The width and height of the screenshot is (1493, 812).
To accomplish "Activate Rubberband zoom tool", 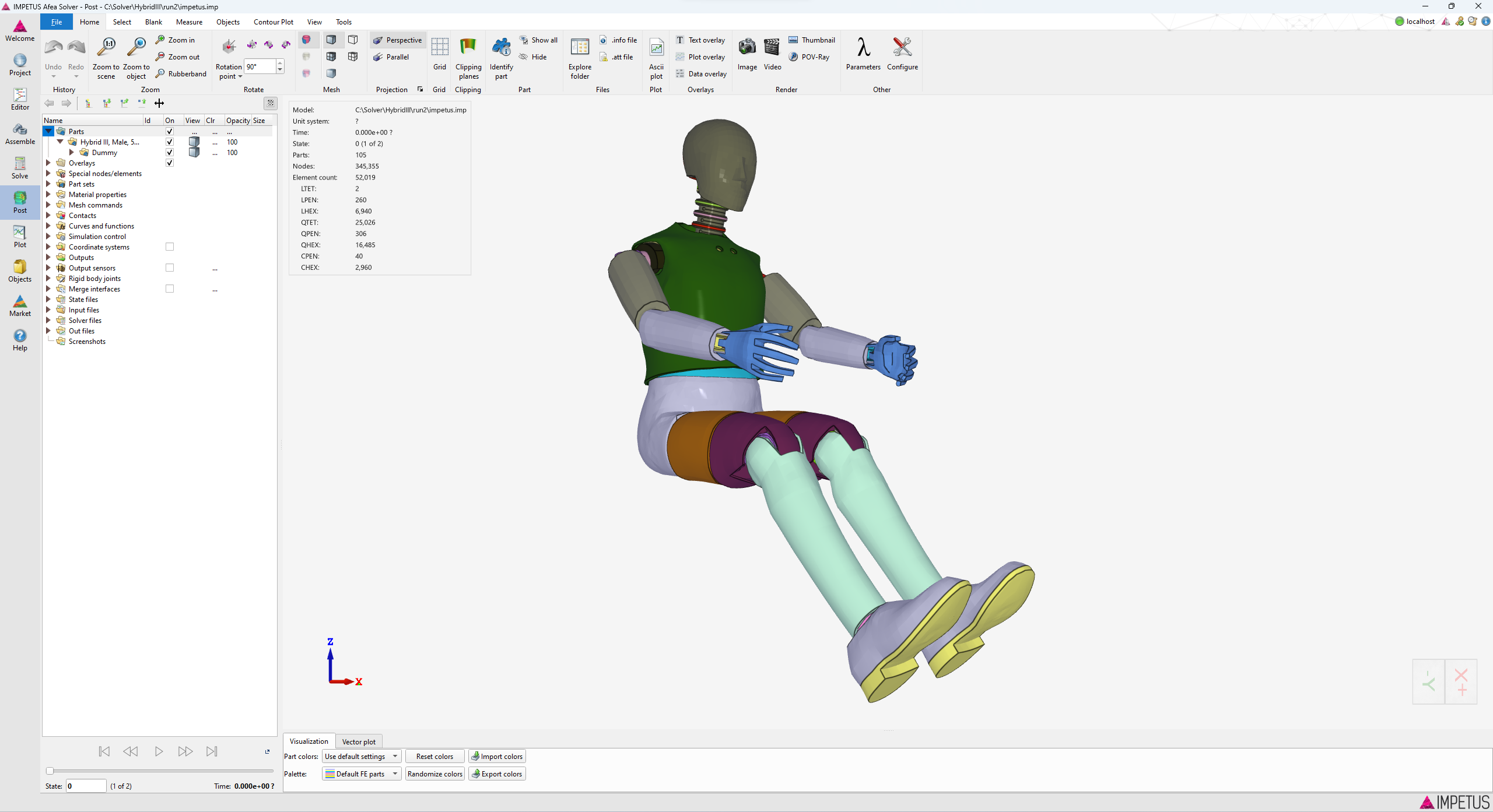I will tap(181, 73).
